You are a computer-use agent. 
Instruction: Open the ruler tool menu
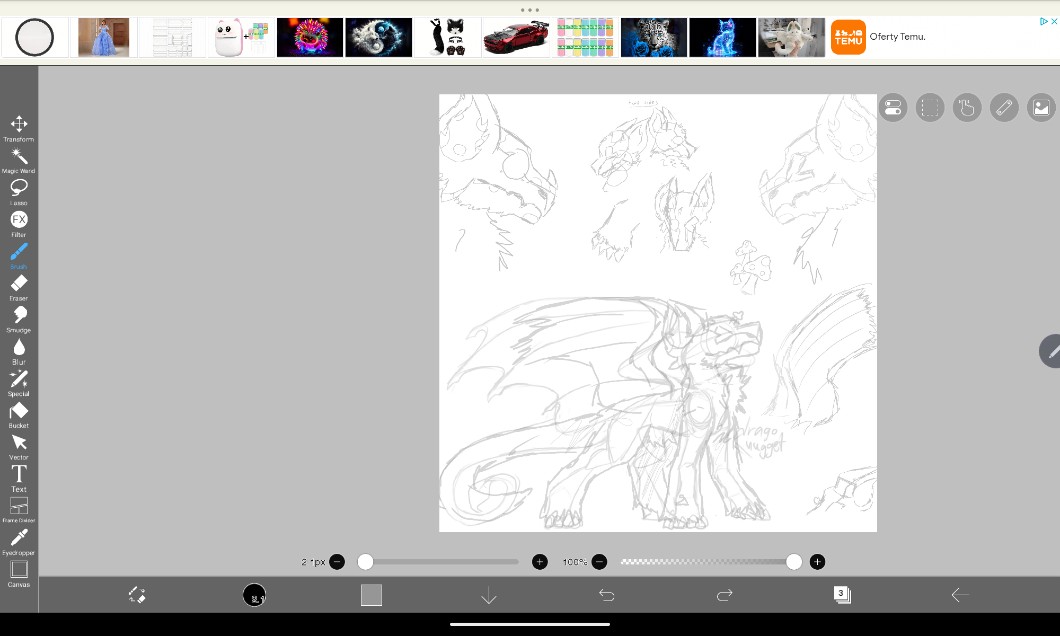[1004, 108]
